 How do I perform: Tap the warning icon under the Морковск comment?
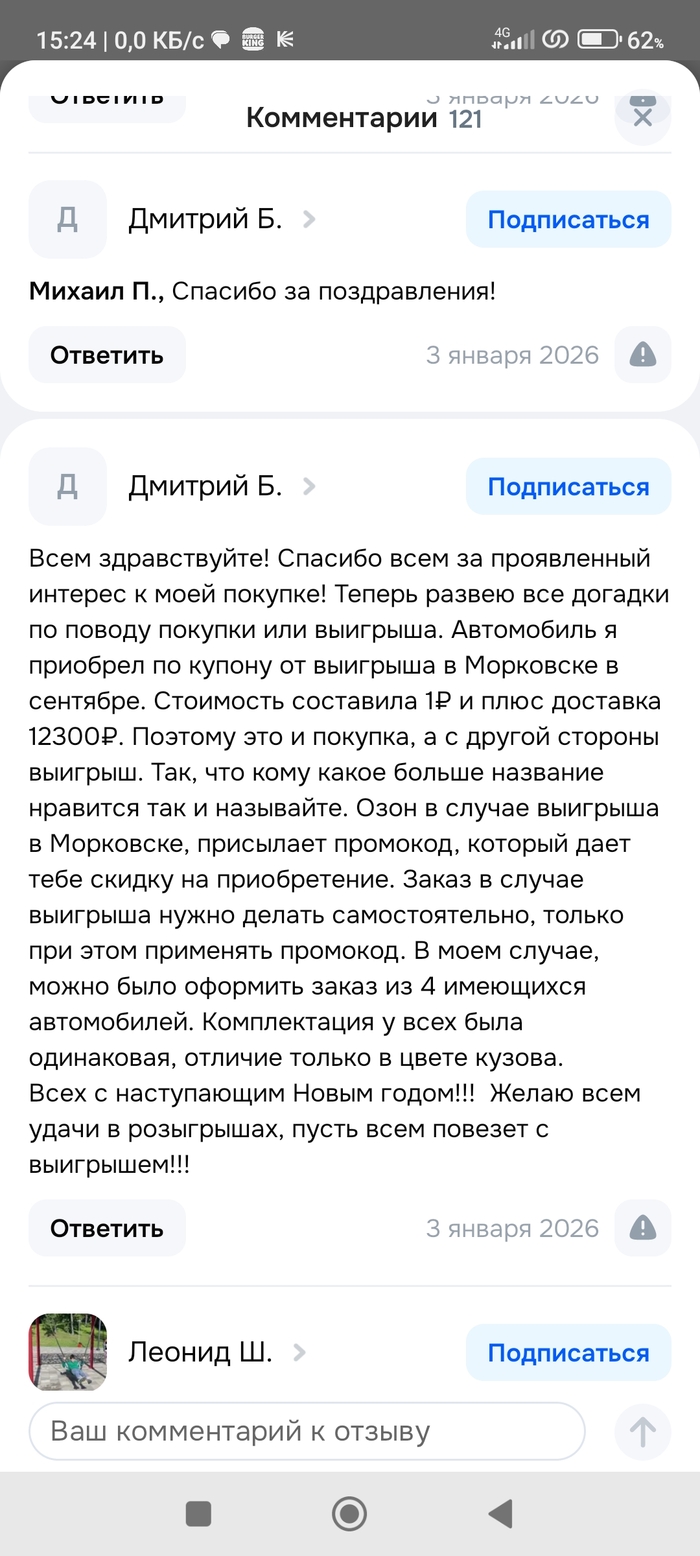pos(642,1227)
